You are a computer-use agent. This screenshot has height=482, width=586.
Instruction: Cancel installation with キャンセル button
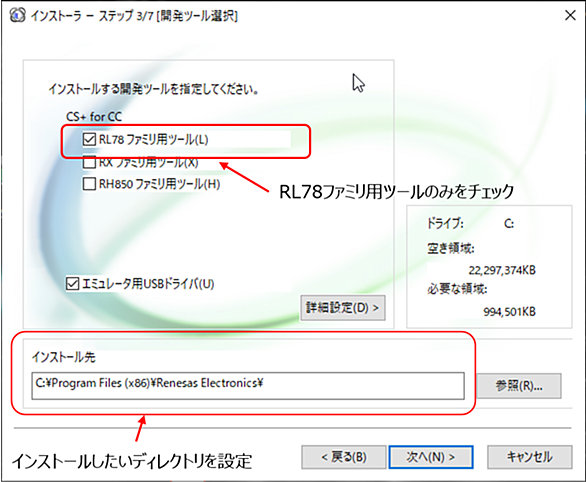pos(530,457)
